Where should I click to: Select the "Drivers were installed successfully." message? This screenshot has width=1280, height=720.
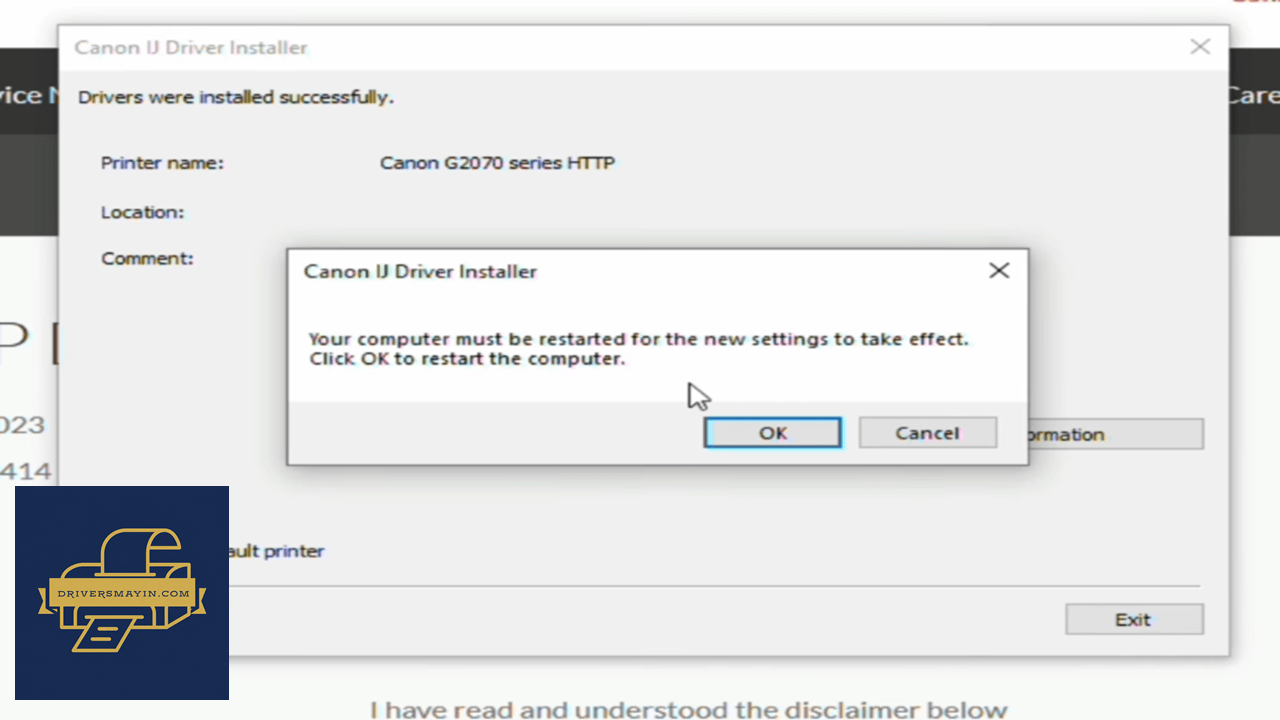(236, 97)
